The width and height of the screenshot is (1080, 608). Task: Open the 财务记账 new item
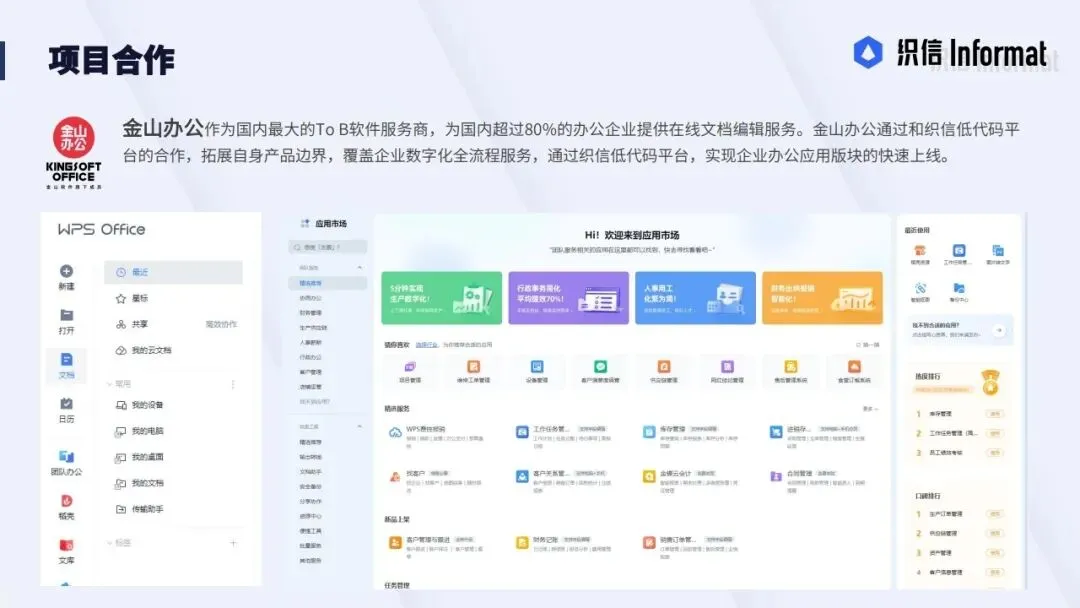pos(565,545)
